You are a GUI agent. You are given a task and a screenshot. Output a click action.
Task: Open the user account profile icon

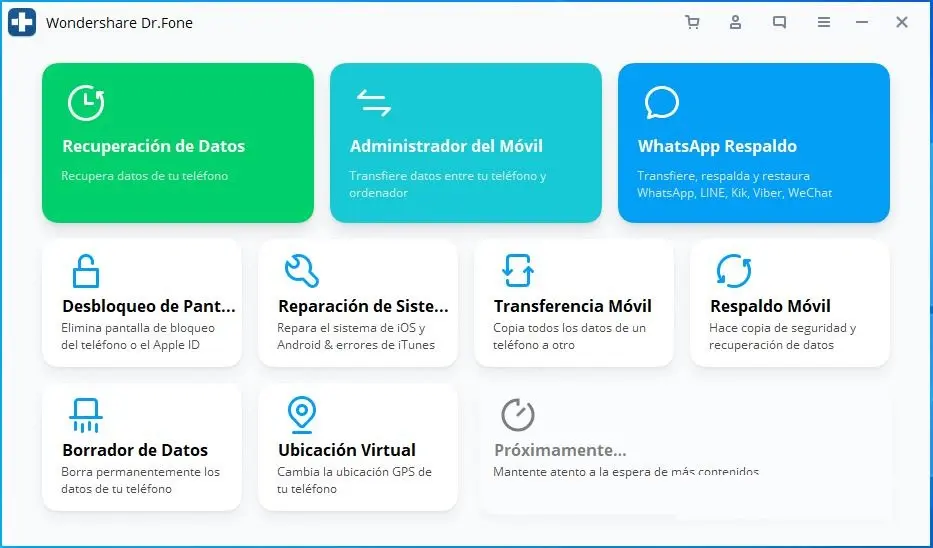point(735,22)
